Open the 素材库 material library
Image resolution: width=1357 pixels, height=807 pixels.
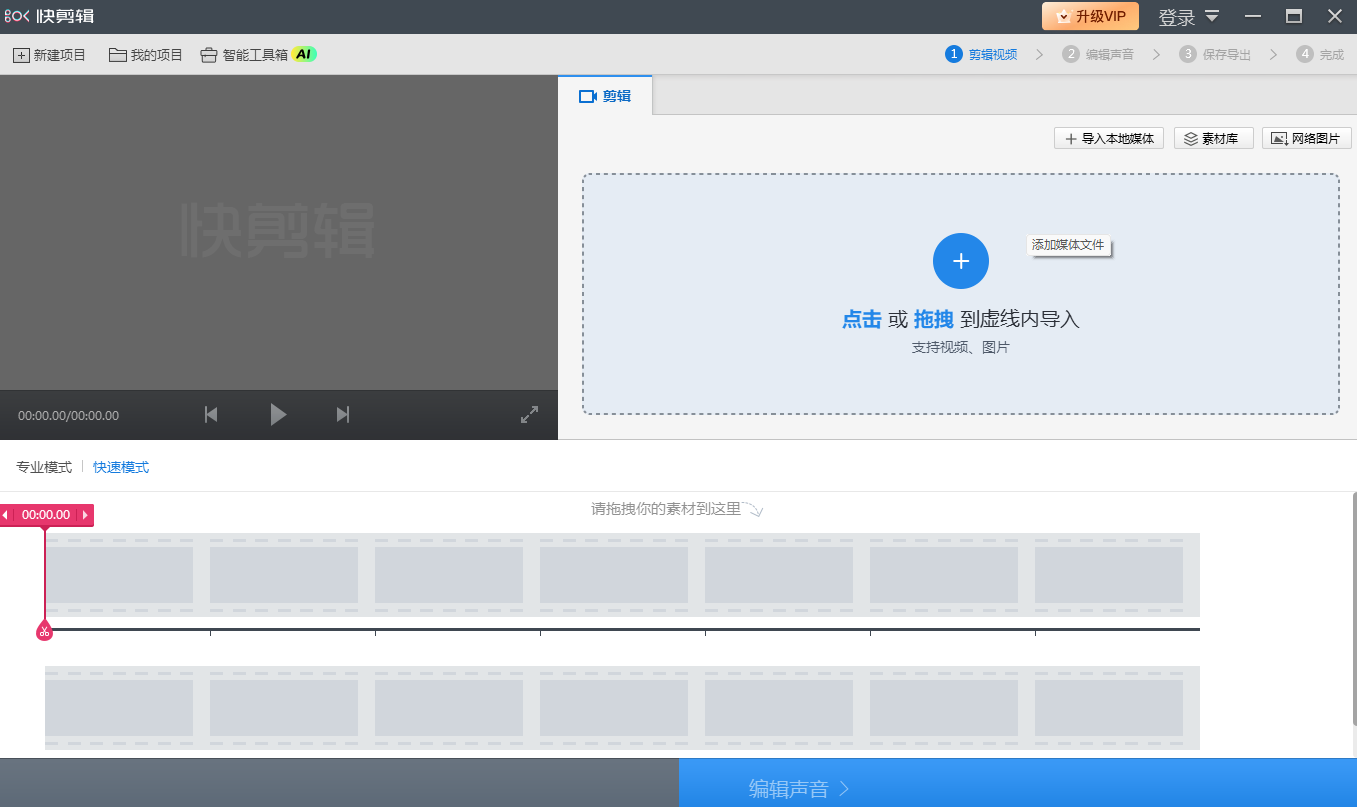(x=1213, y=139)
